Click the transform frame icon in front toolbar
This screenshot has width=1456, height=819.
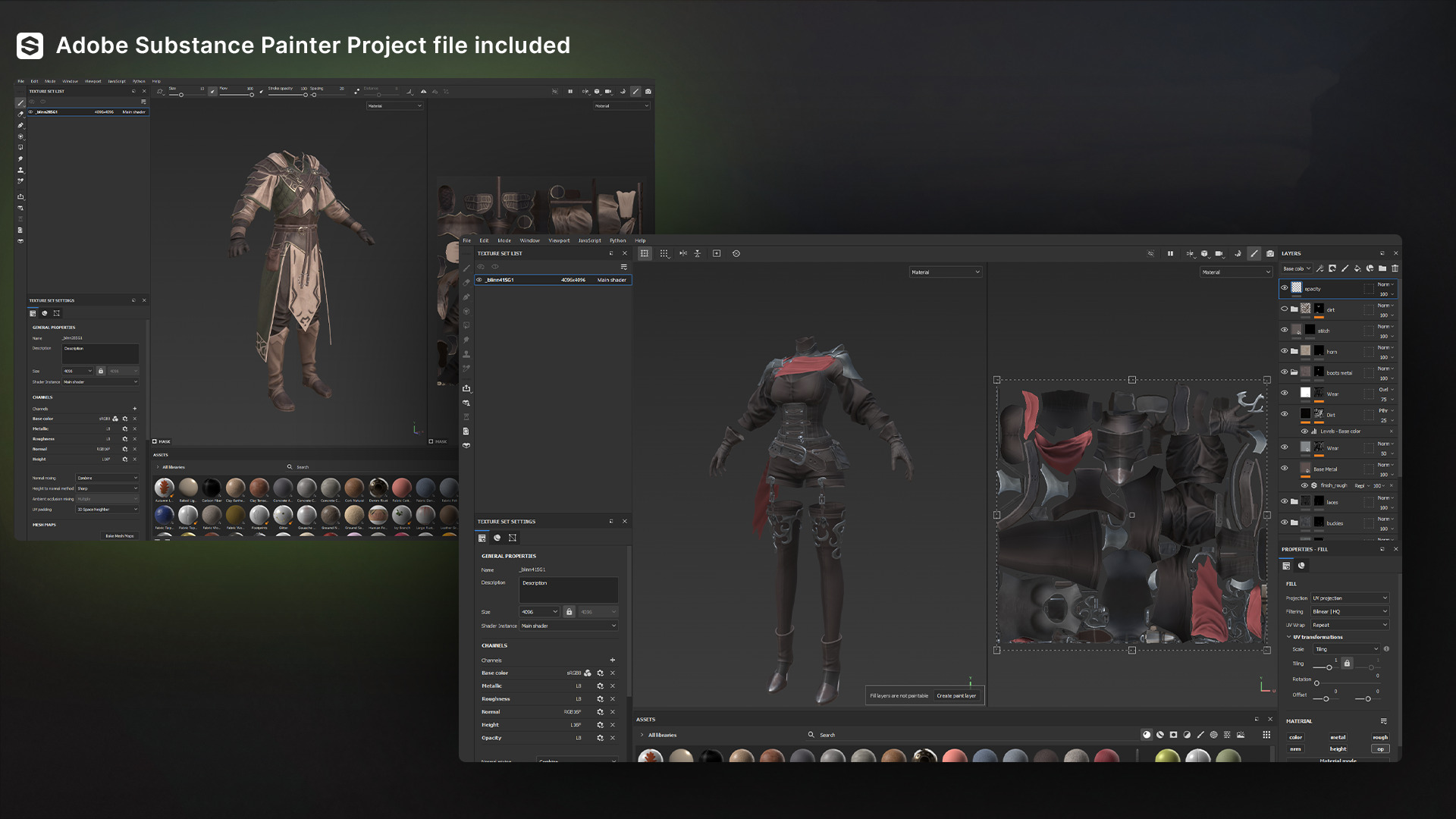[x=645, y=253]
